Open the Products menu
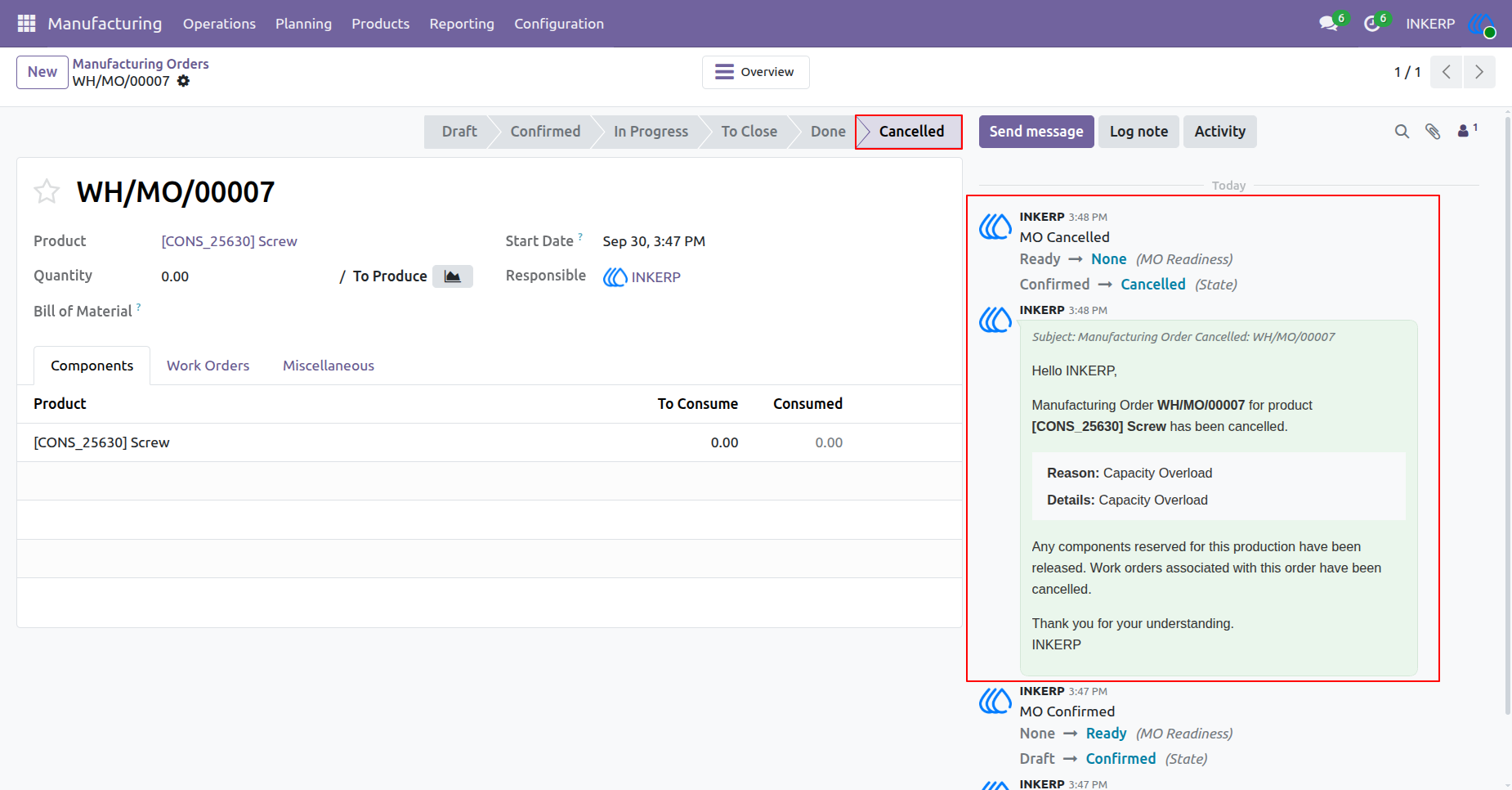Viewport: 1512px width, 790px height. [x=380, y=24]
